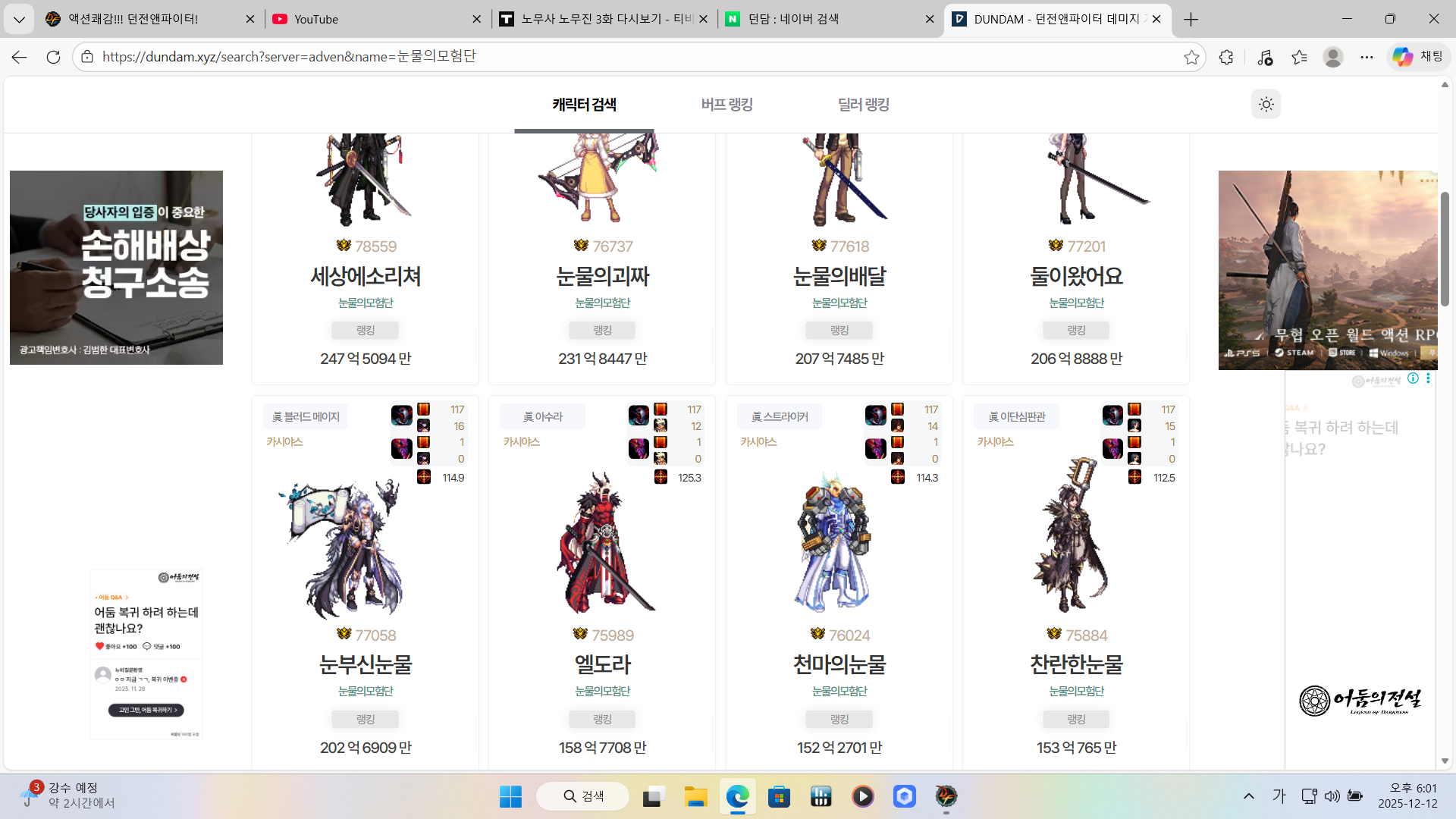This screenshot has width=1456, height=819.
Task: Switch to the 딜러 랭킹 tab
Action: click(863, 105)
